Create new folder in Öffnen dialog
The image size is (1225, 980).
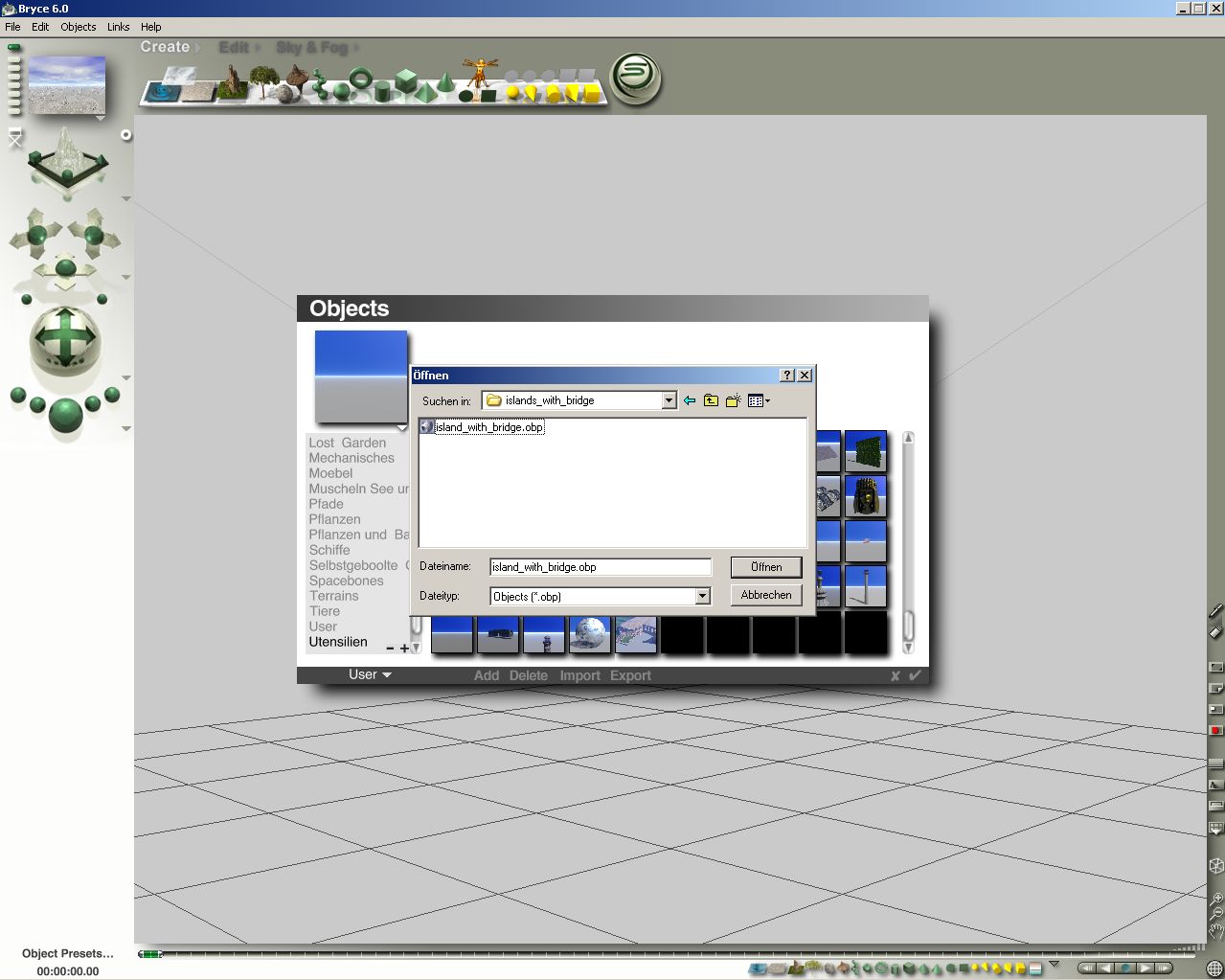(x=733, y=400)
